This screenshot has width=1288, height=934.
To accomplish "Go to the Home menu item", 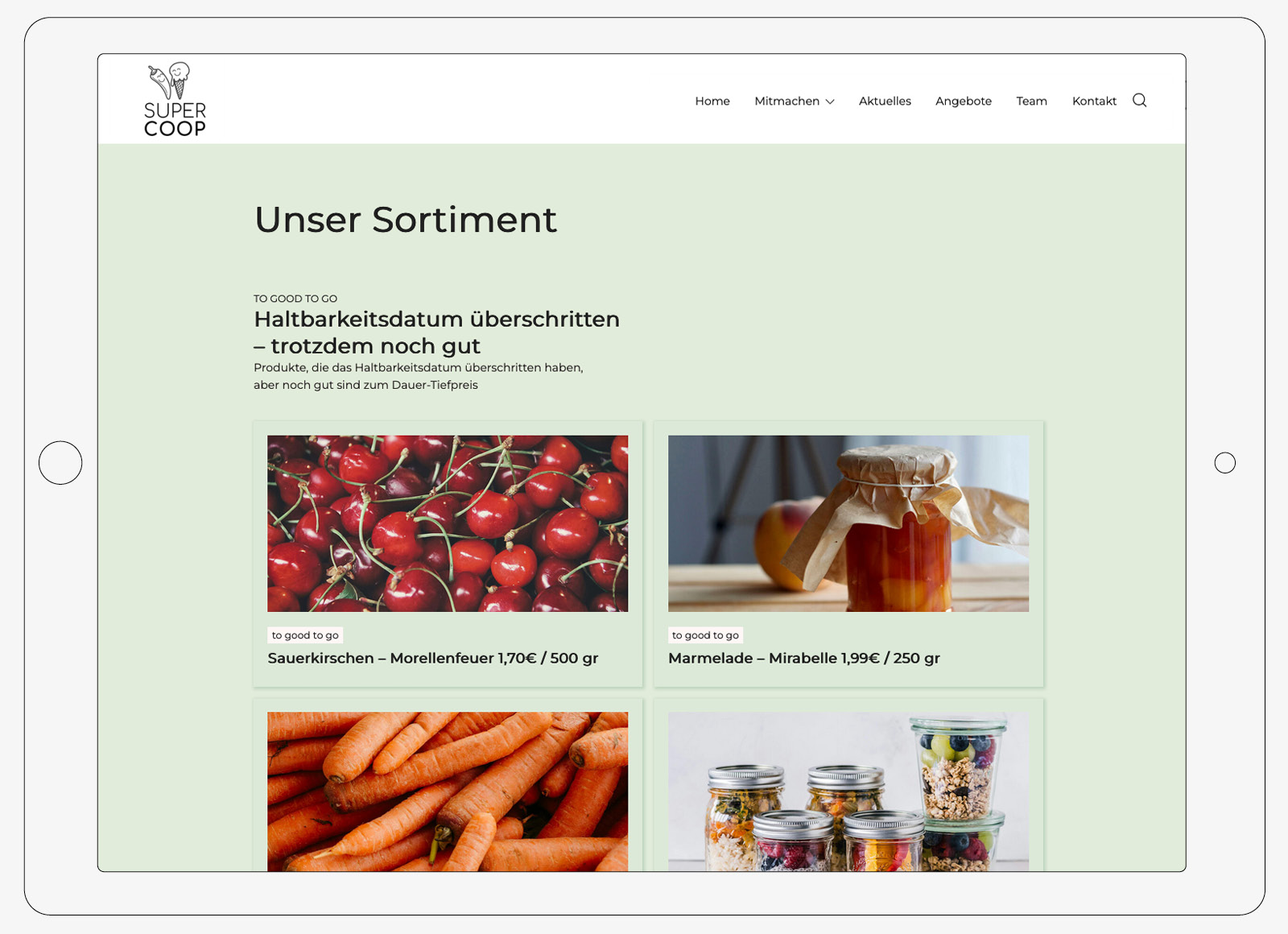I will pos(712,101).
